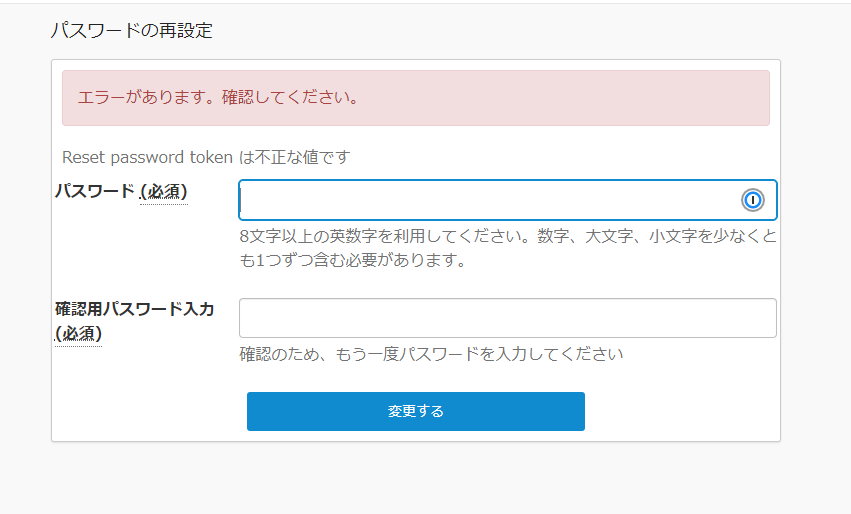Viewport: 851px width, 514px height.
Task: Click the 1Password icon in password field
Action: [753, 200]
